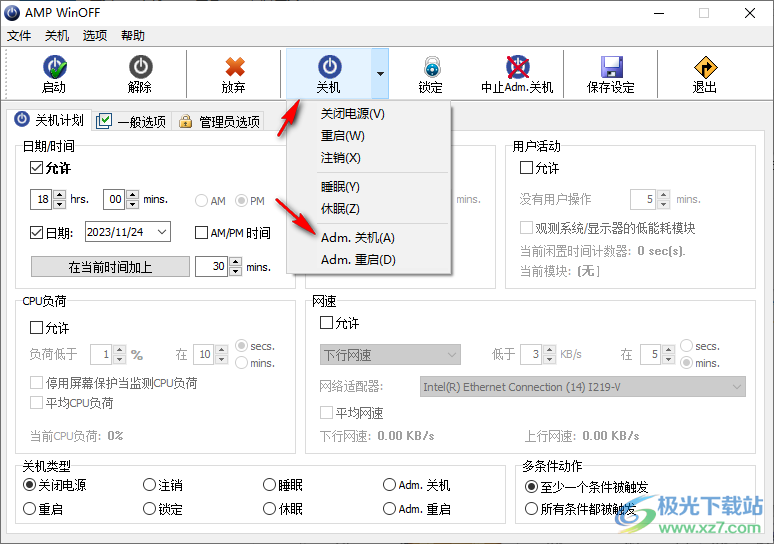Select 至少一个条件被触发 radio option
Viewport: 774px width, 544px height.
531,487
